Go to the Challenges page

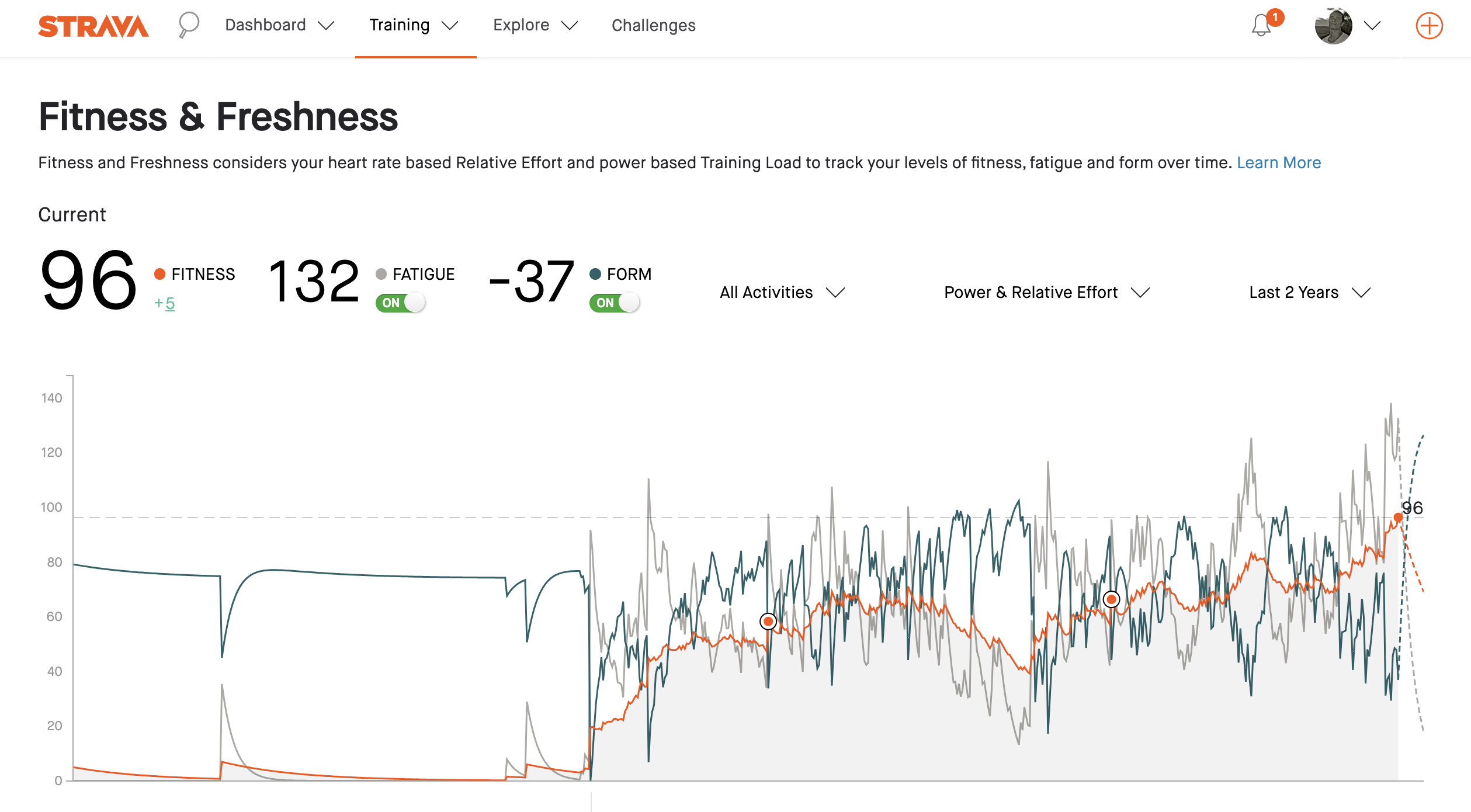(x=653, y=25)
